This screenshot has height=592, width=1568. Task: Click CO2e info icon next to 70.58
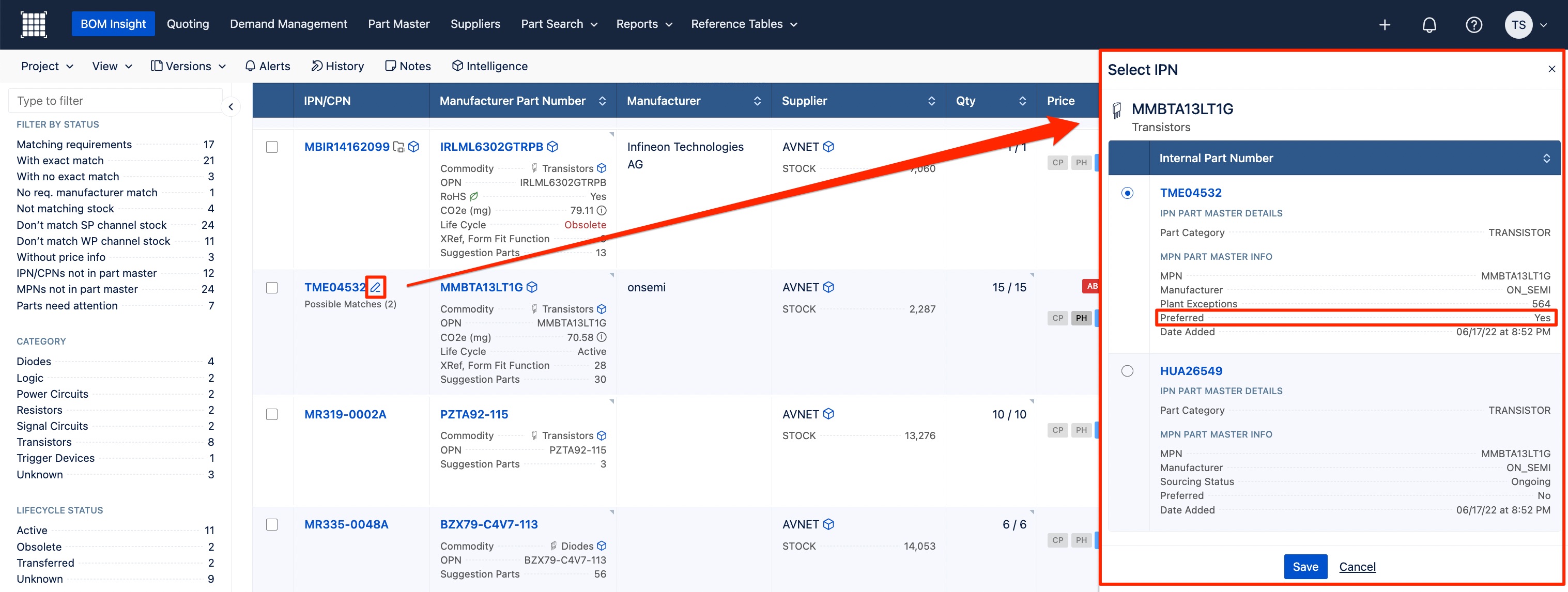click(x=602, y=337)
